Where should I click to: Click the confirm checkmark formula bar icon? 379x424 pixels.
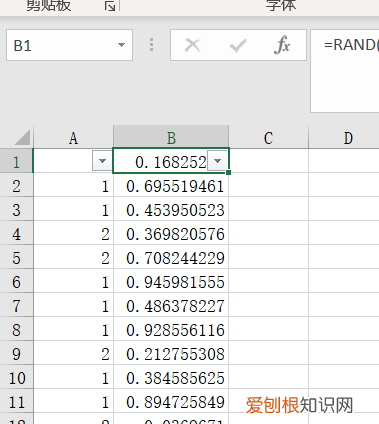238,45
